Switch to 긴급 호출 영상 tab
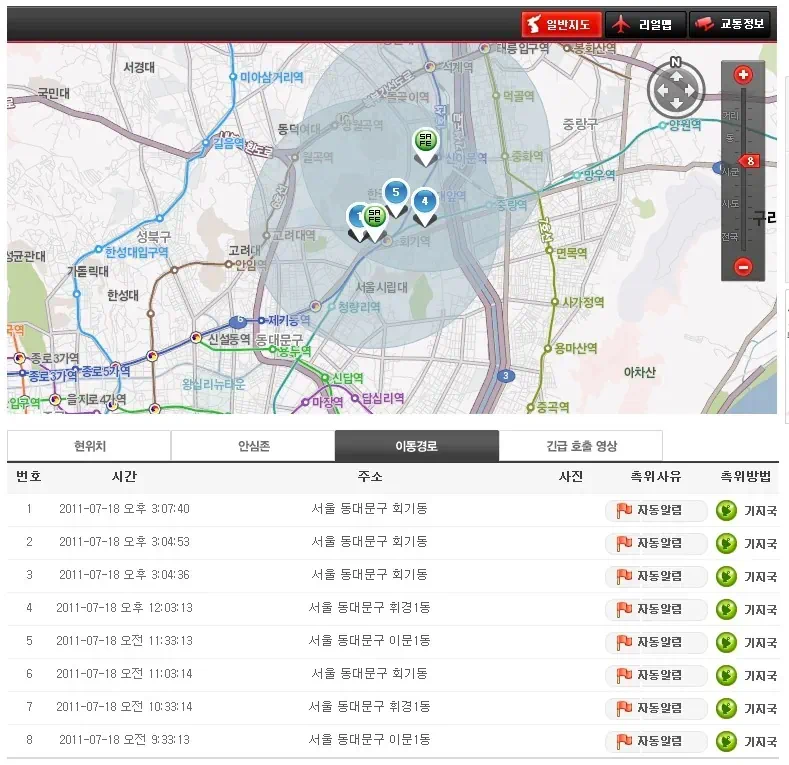This screenshot has height=765, width=789. (580, 446)
